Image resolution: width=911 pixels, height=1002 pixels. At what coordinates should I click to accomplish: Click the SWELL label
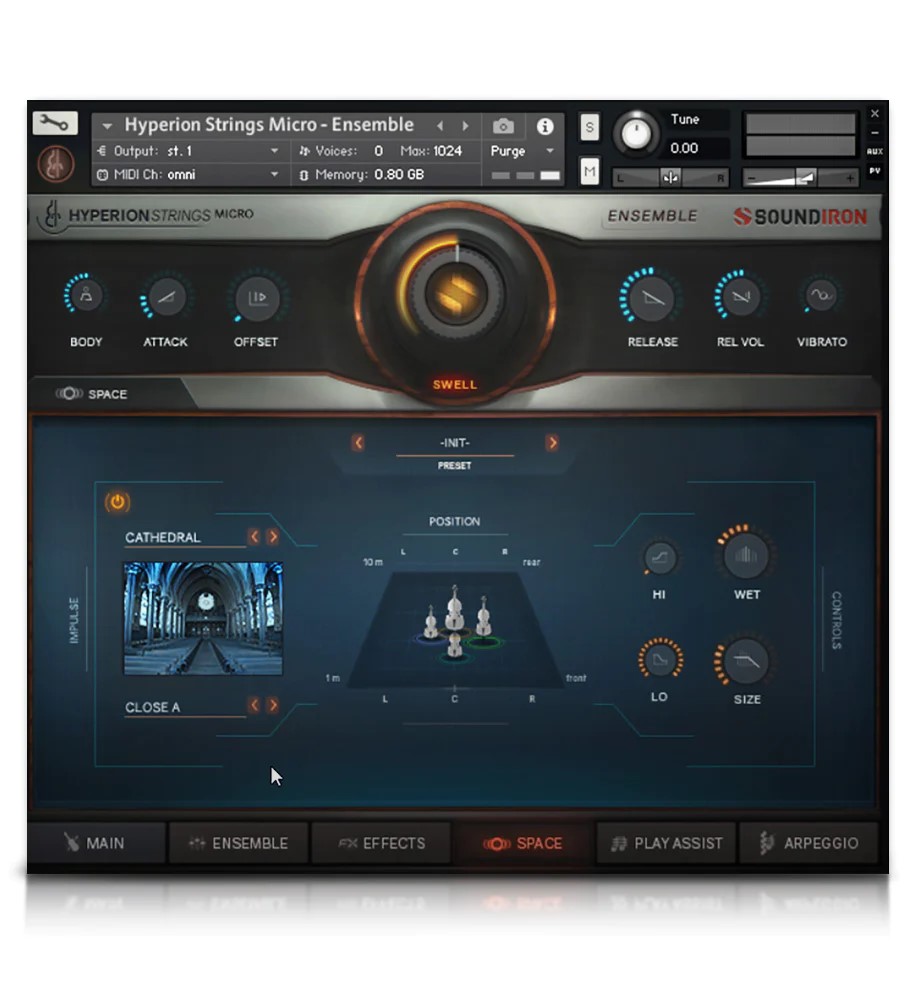coord(455,385)
